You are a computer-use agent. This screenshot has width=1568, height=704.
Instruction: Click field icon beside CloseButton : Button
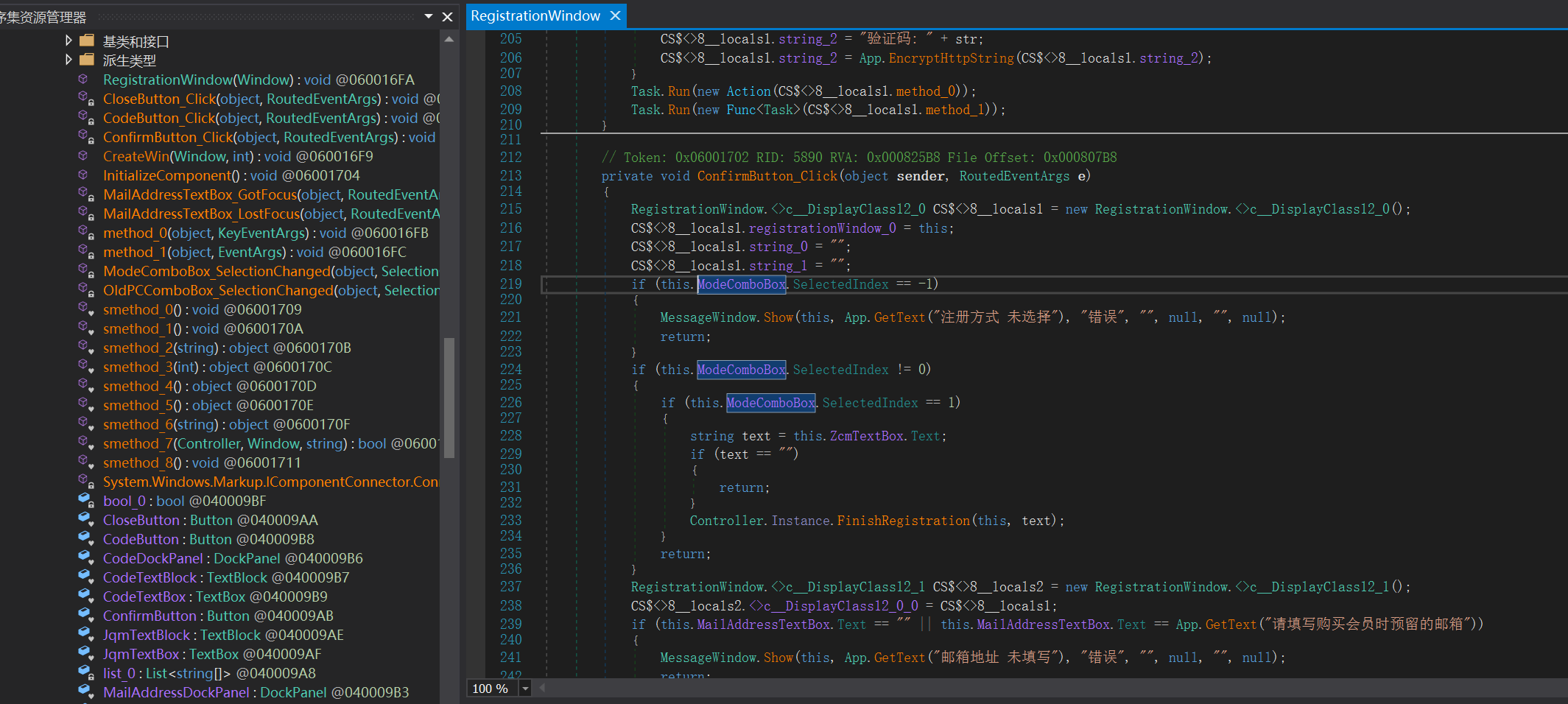click(x=86, y=520)
